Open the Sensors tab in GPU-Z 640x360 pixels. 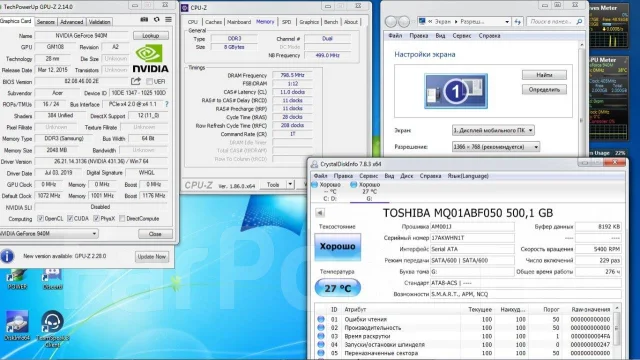coord(46,22)
